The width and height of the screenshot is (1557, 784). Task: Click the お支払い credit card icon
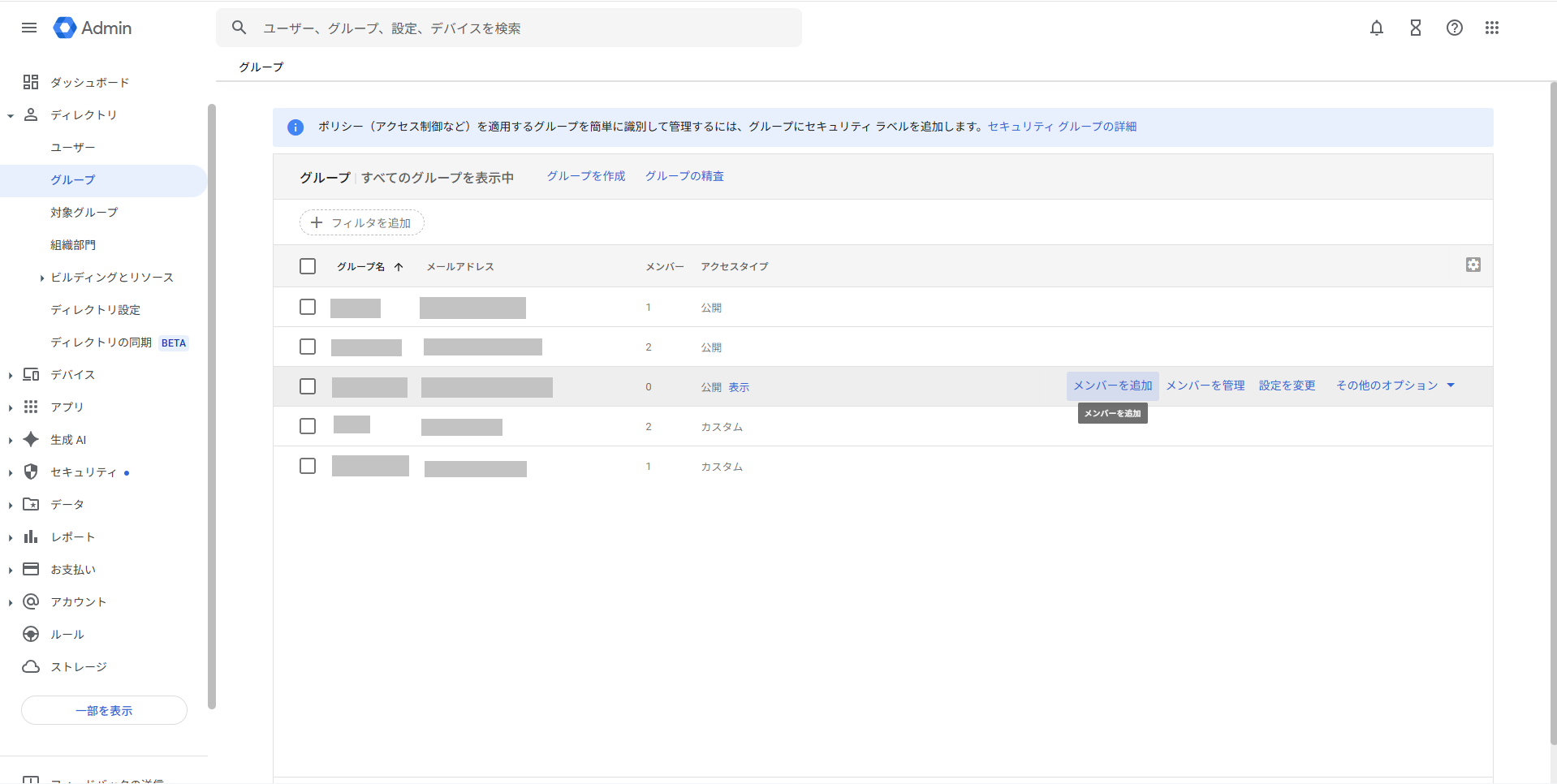[x=31, y=569]
